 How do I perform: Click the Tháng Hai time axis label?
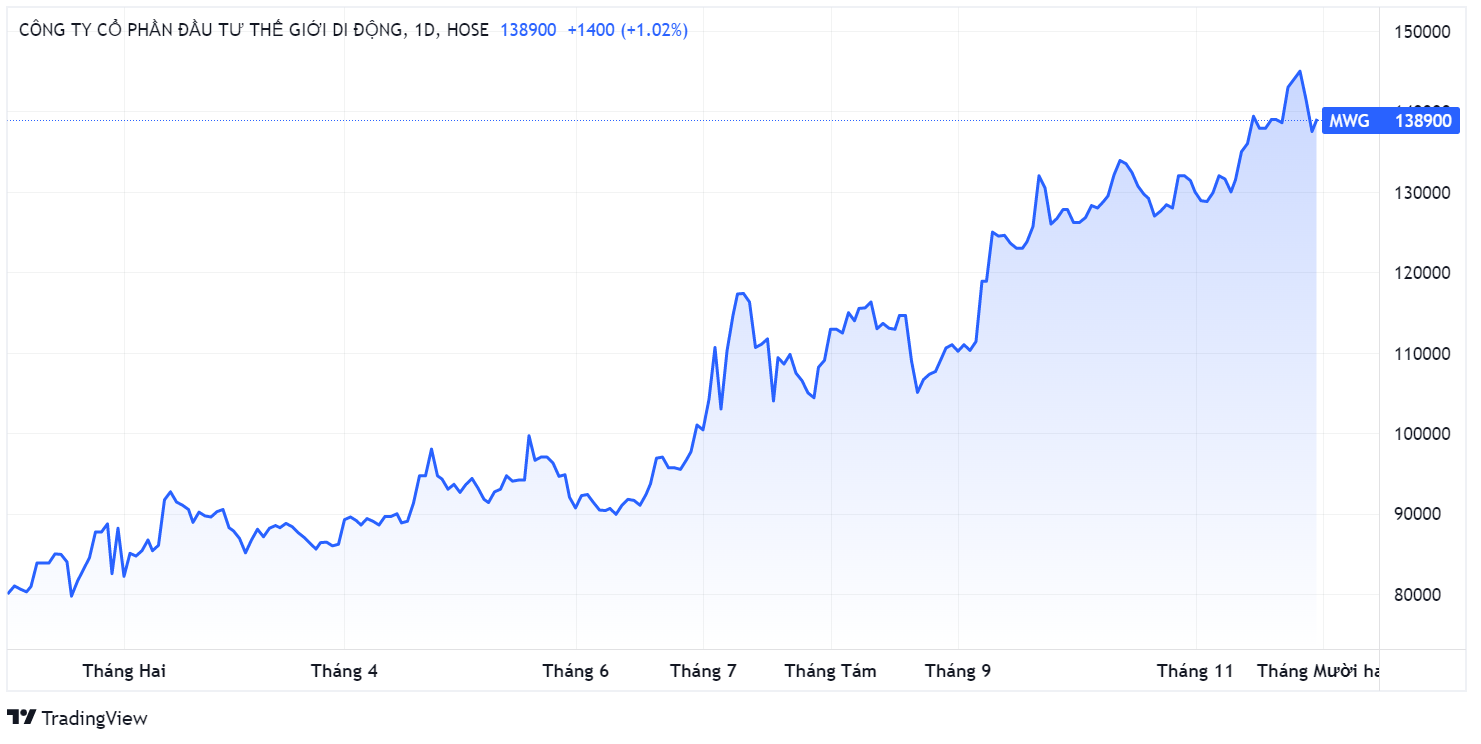(124, 671)
